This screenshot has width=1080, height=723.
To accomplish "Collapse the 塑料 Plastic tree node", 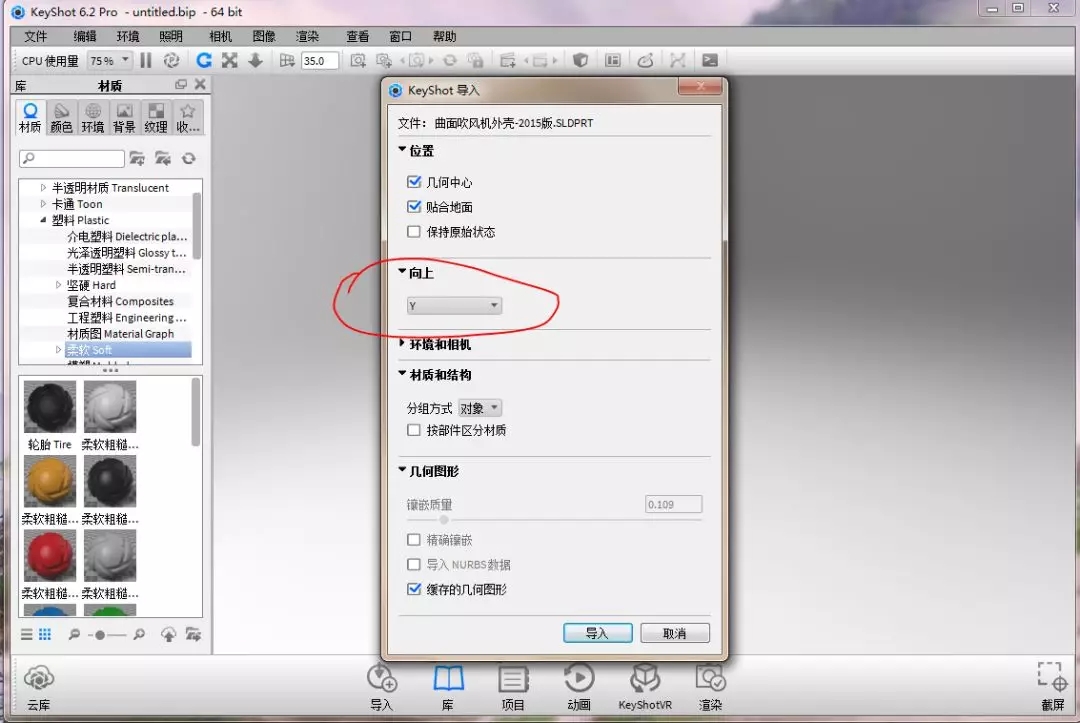I will (43, 220).
